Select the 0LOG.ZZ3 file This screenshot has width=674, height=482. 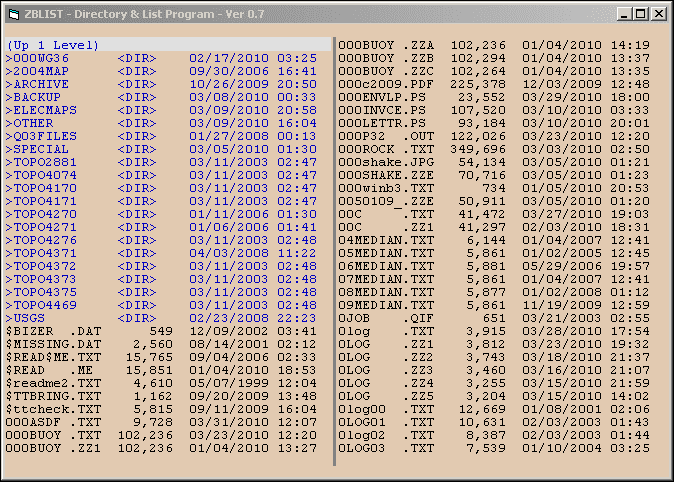(x=494, y=370)
